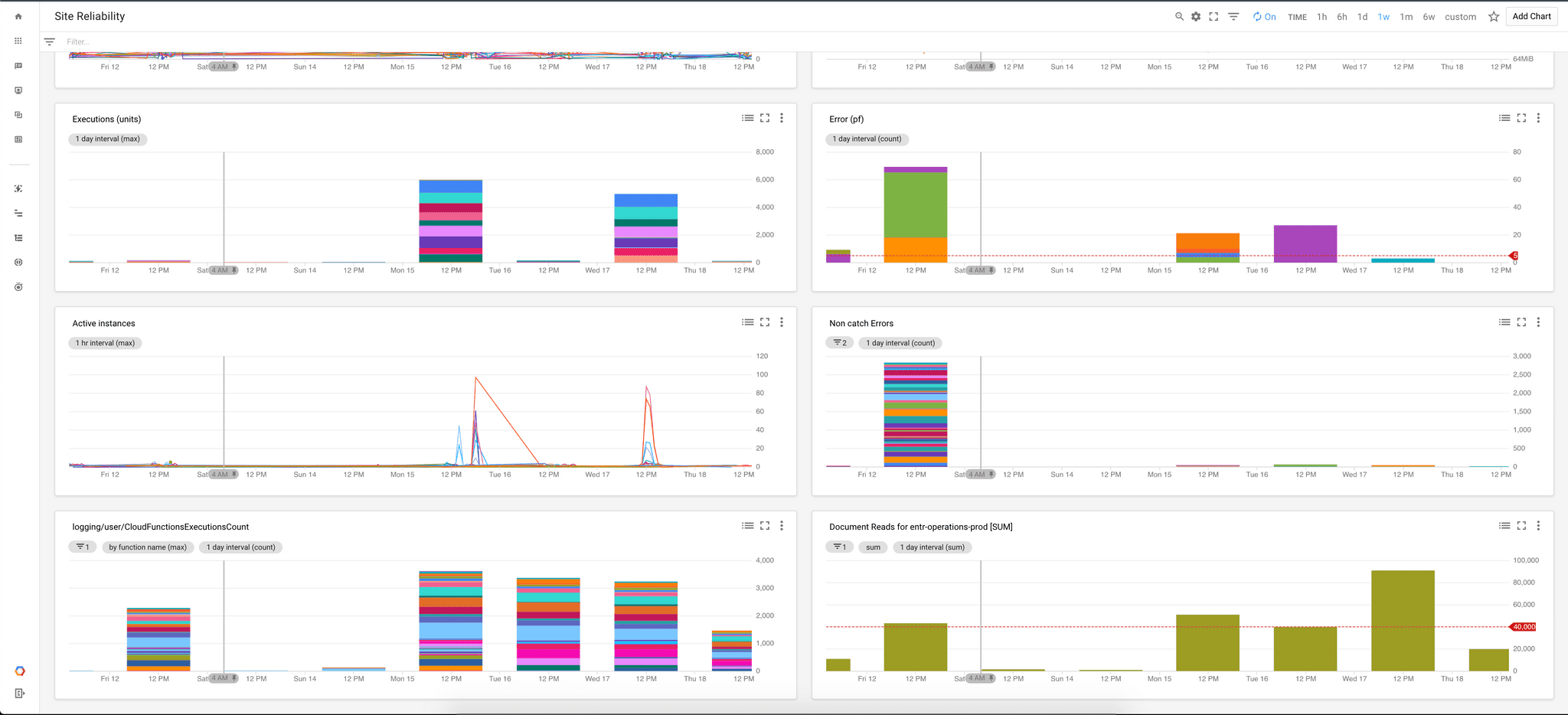The width and height of the screenshot is (1568, 715).
Task: Open filter options icon in top toolbar
Action: coord(1233,16)
